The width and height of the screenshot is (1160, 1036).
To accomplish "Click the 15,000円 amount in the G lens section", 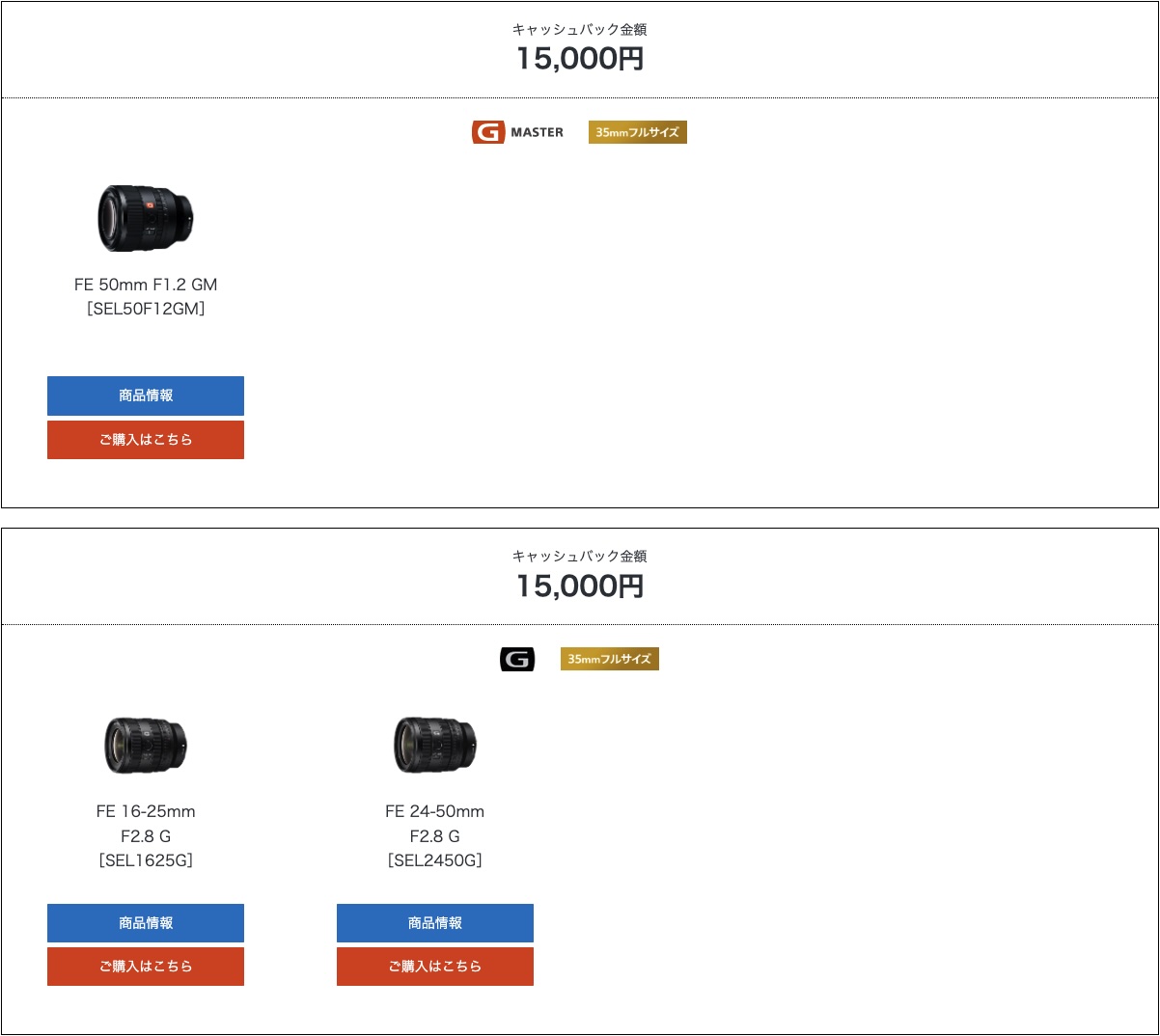I will coord(580,586).
